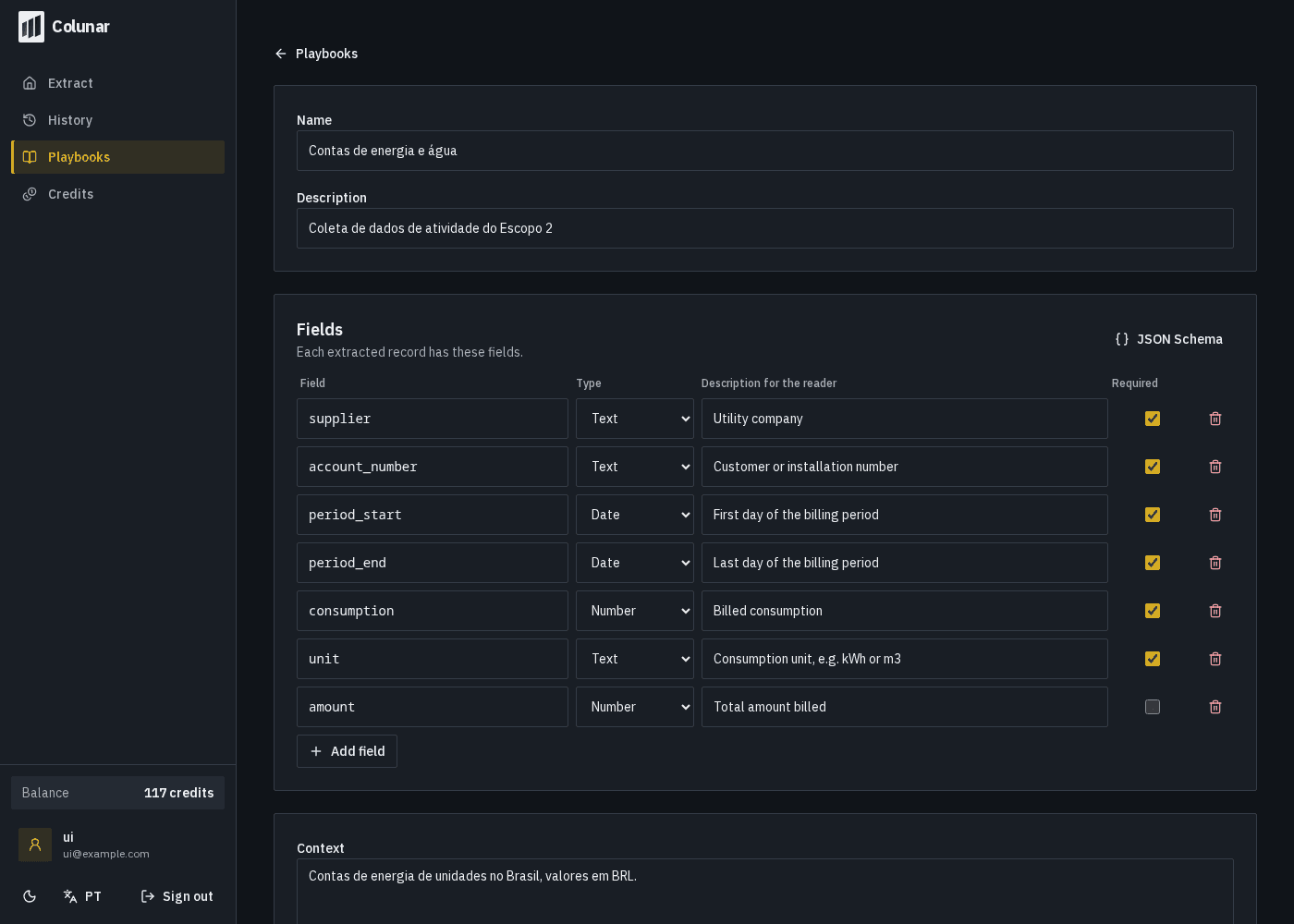Viewport: 1294px width, 924px height.
Task: Toggle dark mode moon icon
Action: pos(30,896)
